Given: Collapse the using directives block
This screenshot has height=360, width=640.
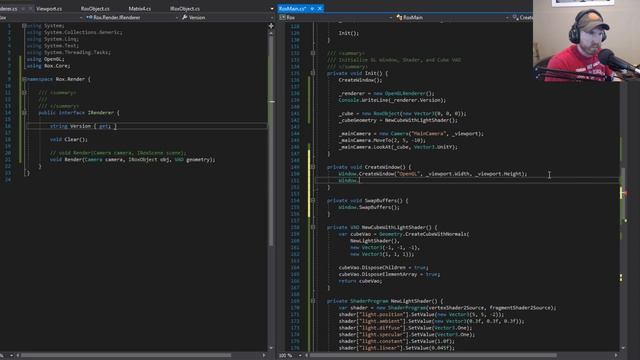Looking at the screenshot, I should (24, 26).
